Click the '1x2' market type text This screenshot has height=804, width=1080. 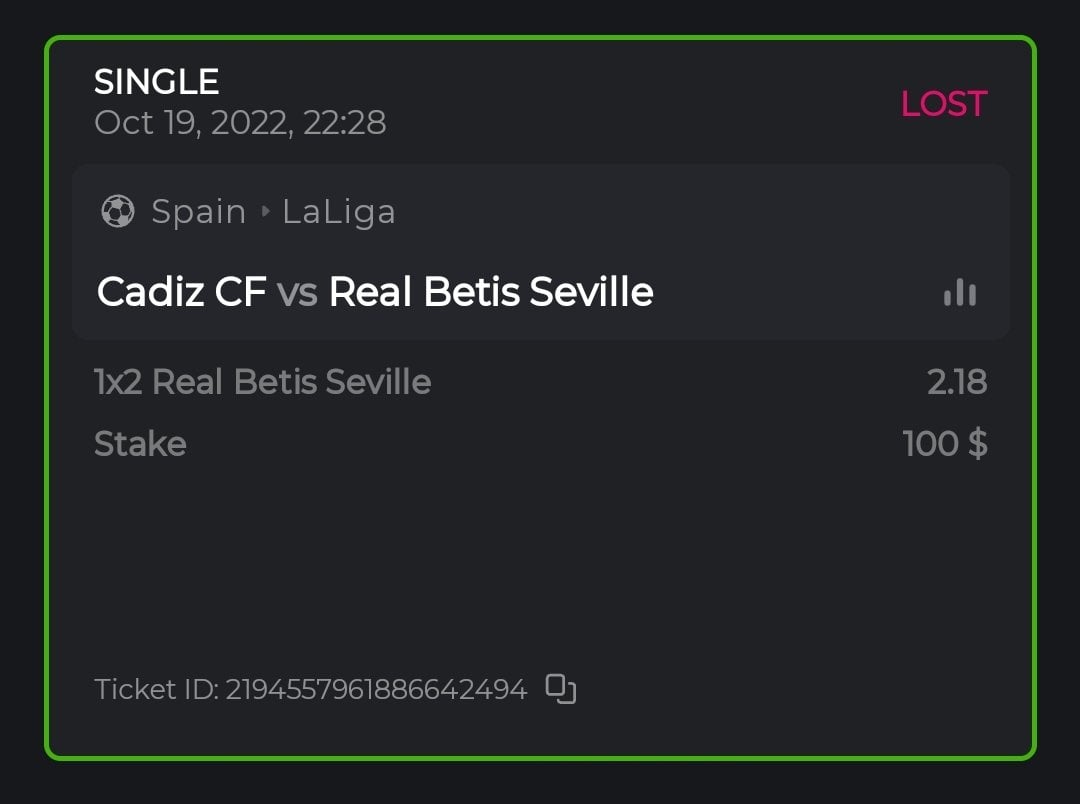[x=118, y=381]
